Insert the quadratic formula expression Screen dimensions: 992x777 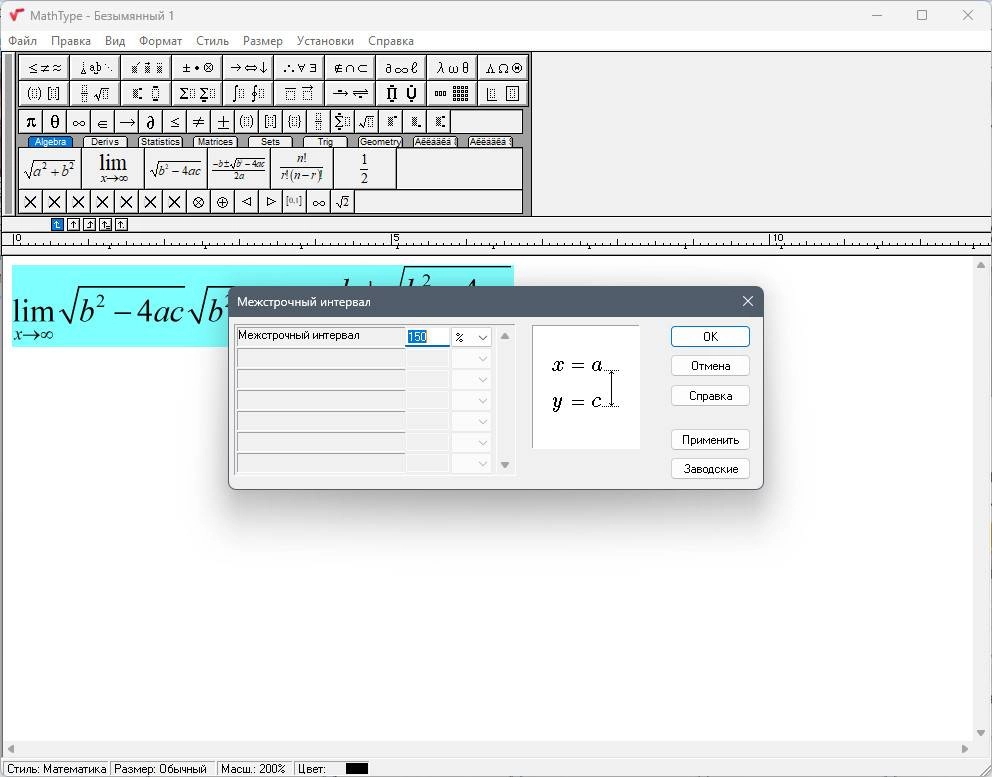point(239,168)
